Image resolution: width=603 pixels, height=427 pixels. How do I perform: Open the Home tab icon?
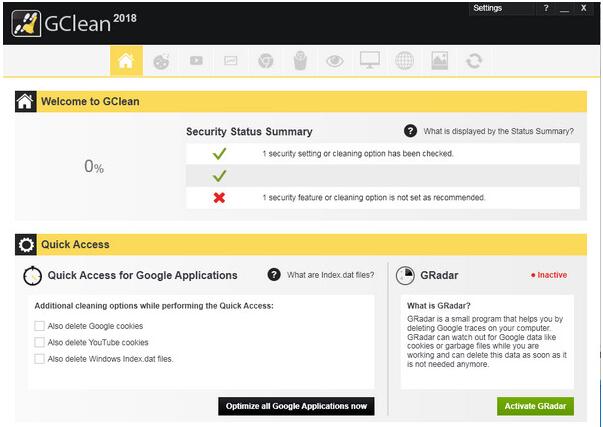[126, 61]
